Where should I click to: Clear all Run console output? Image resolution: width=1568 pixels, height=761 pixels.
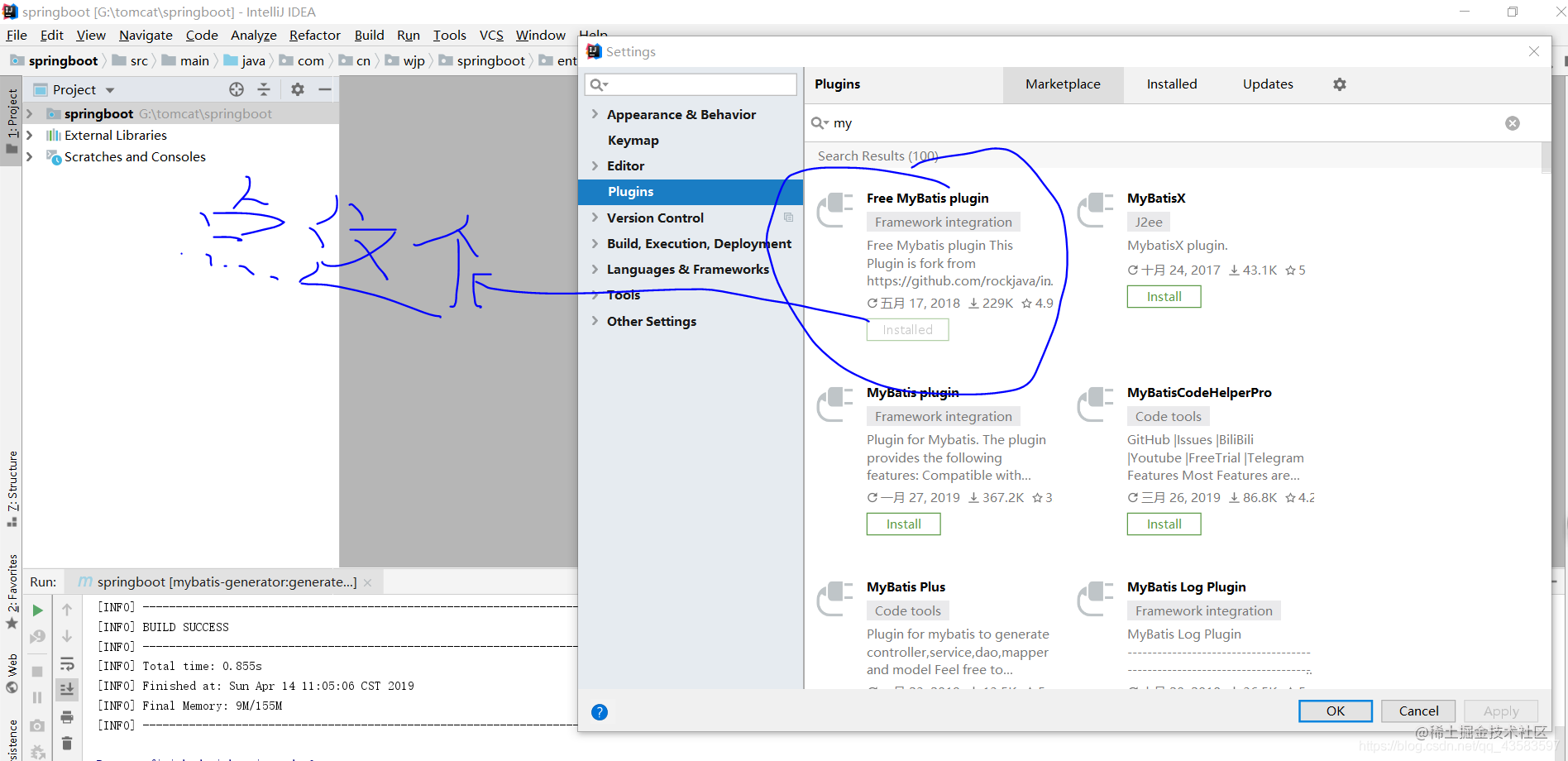(x=67, y=744)
